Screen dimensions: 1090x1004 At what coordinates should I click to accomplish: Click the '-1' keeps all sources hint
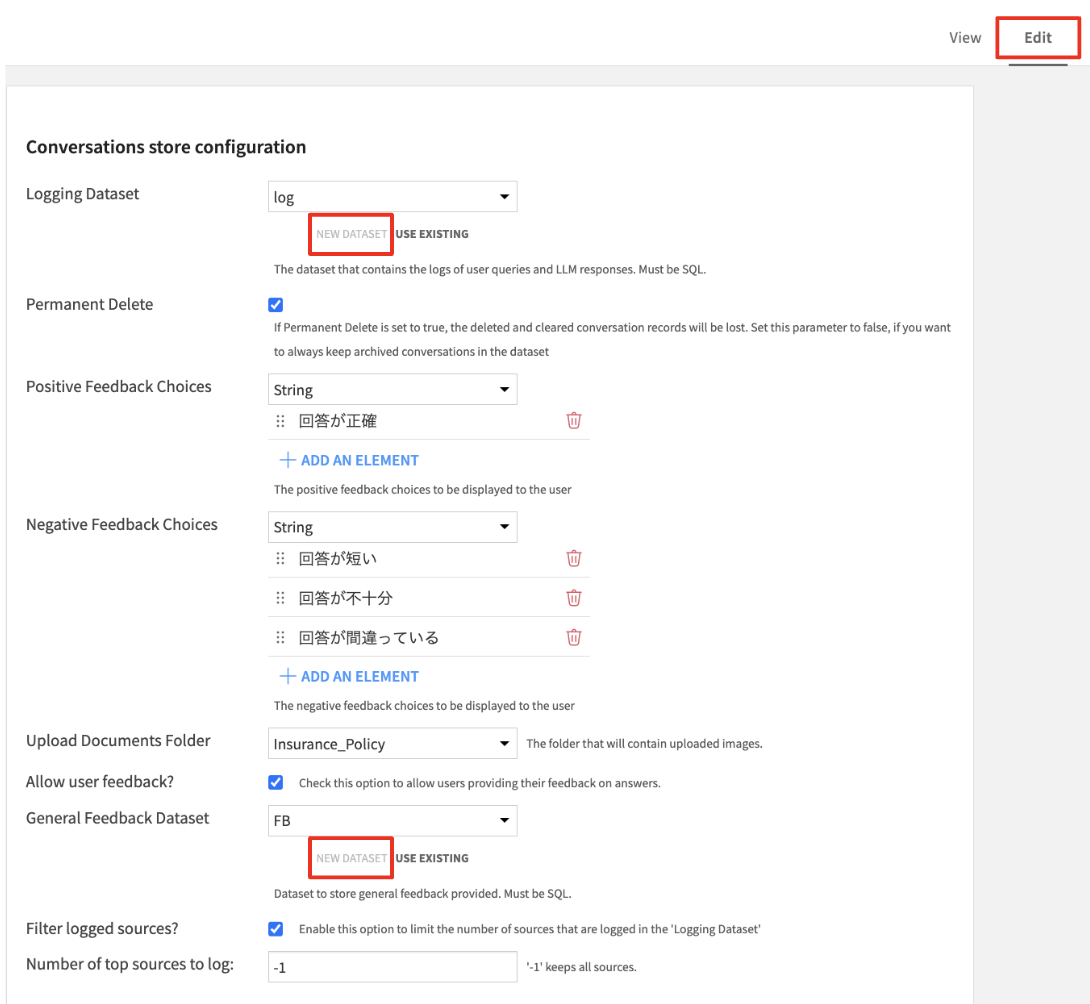click(581, 967)
